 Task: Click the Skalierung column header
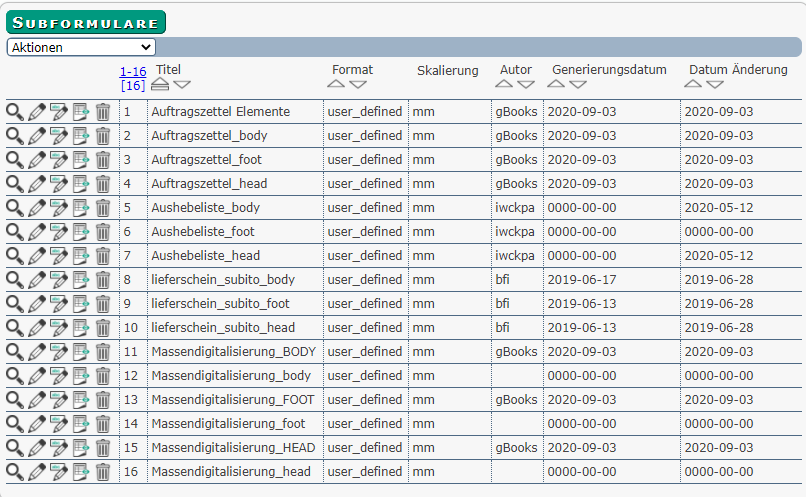pos(448,71)
